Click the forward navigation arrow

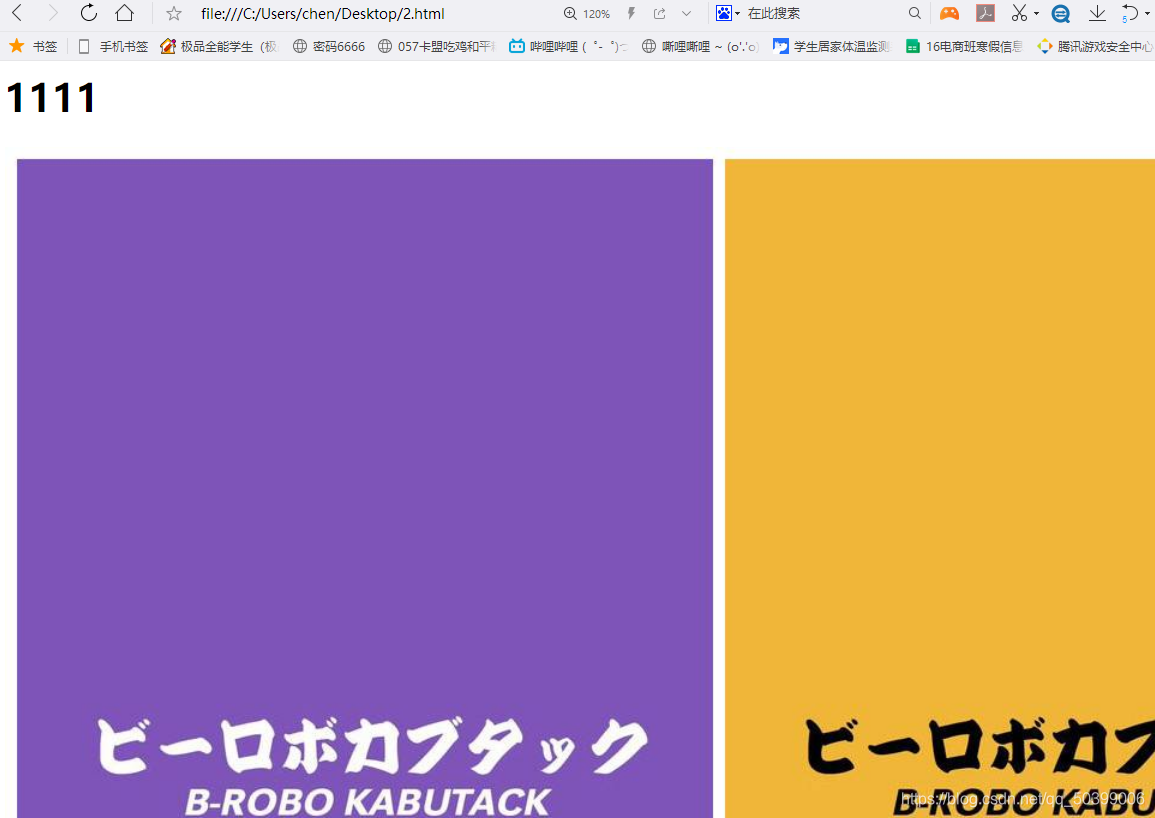[52, 13]
